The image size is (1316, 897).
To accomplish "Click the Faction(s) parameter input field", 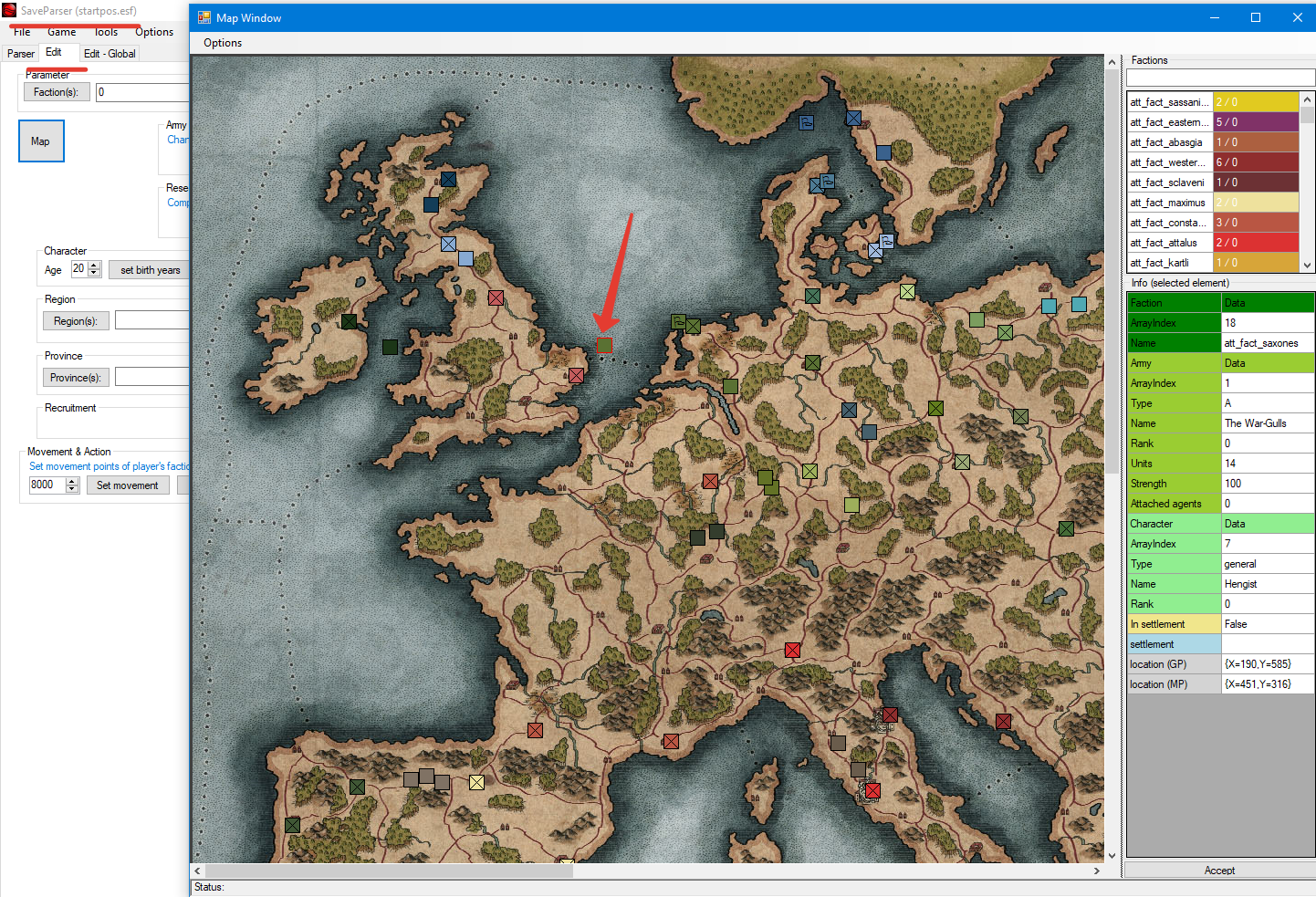I will [142, 92].
